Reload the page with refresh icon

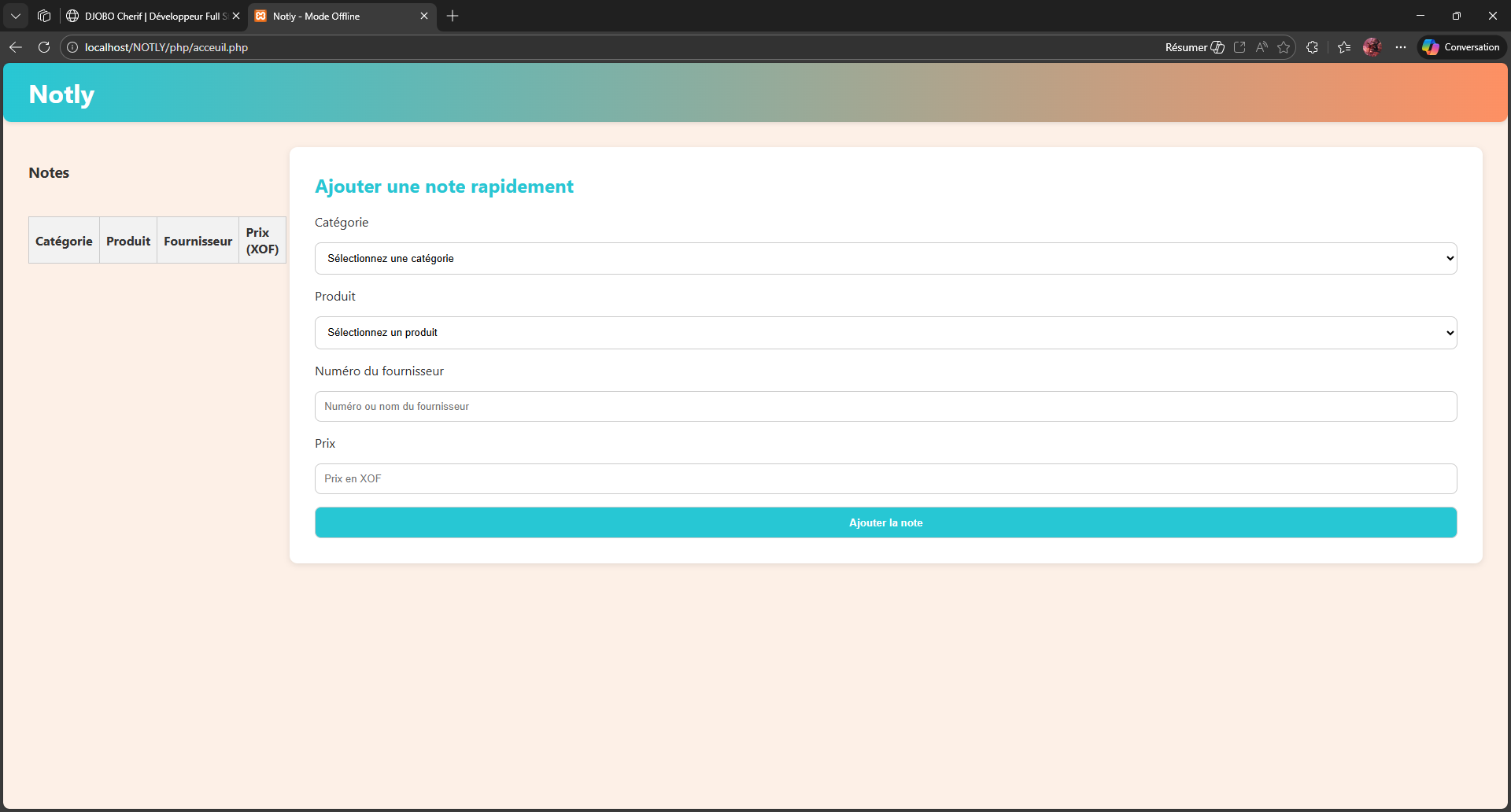44,47
